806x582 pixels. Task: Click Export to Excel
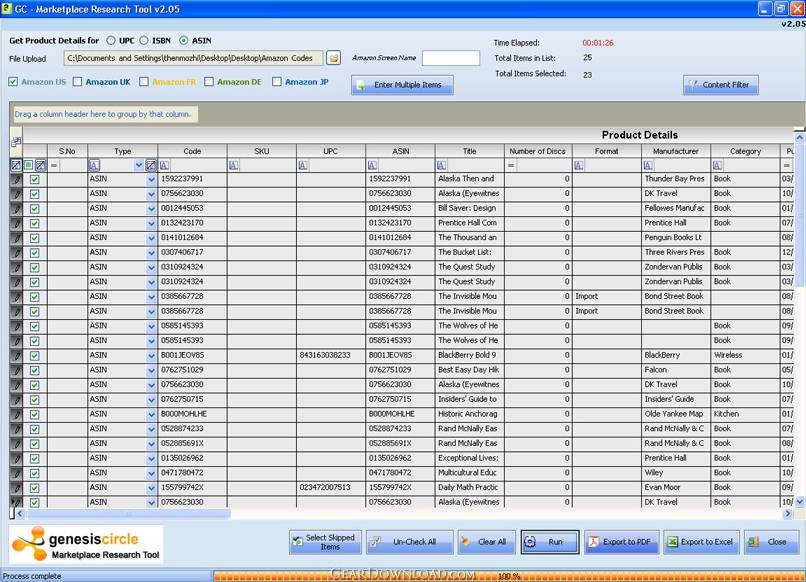pyautogui.click(x=701, y=542)
